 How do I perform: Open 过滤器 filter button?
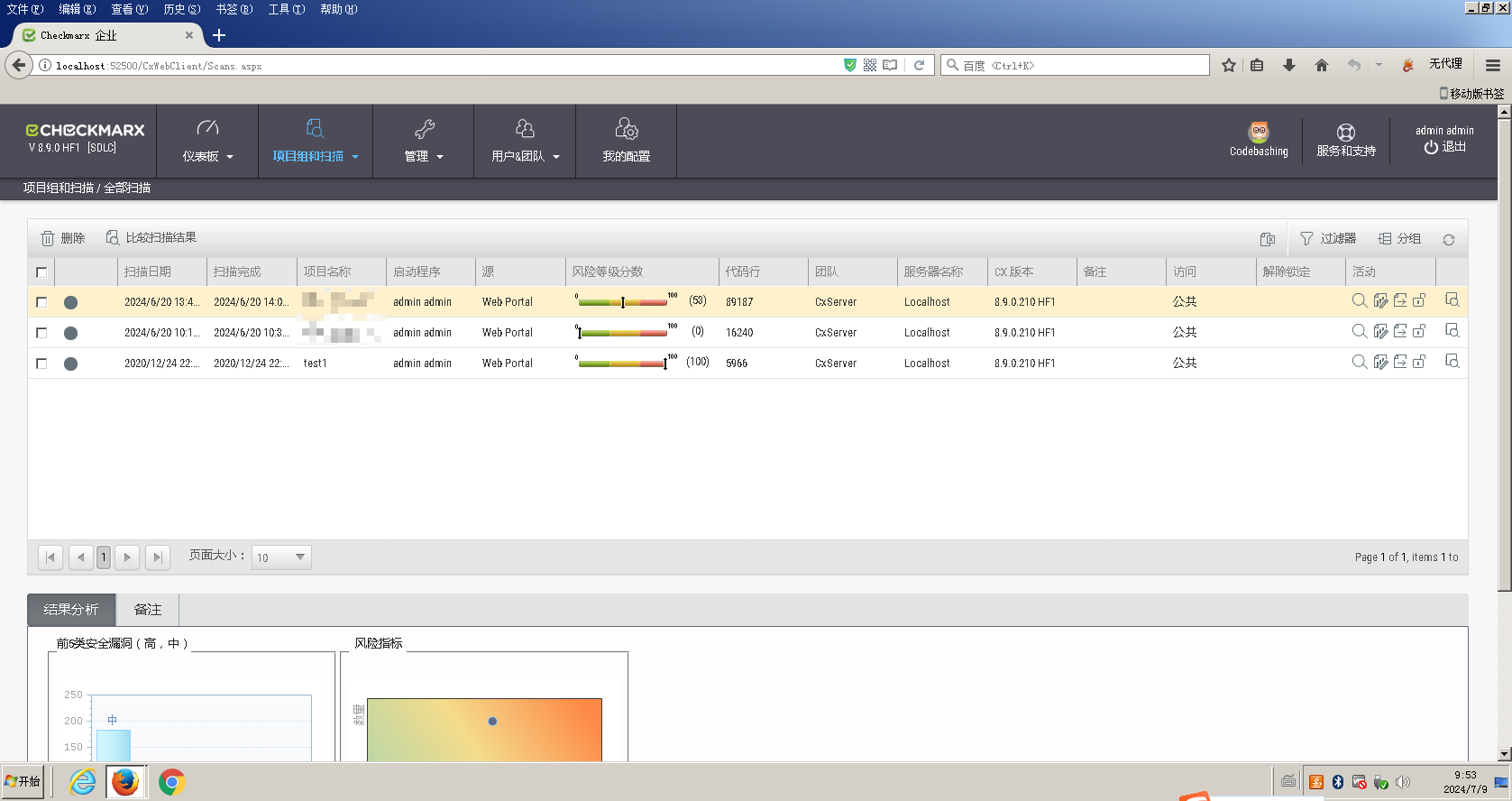pos(1328,238)
